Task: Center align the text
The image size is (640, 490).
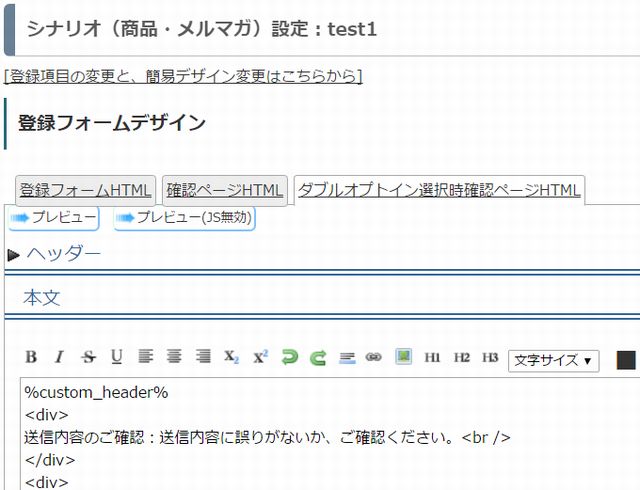Action: (x=174, y=356)
